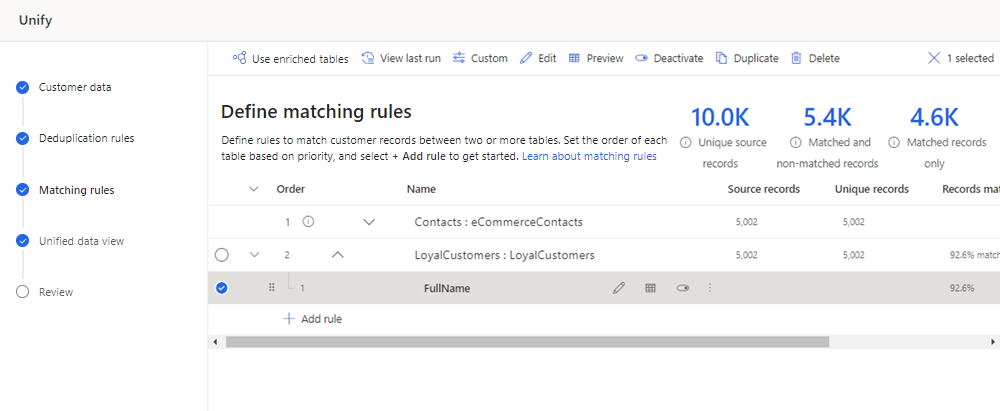Click the empty Review step circle
The height and width of the screenshot is (411, 1000).
pyautogui.click(x=23, y=292)
